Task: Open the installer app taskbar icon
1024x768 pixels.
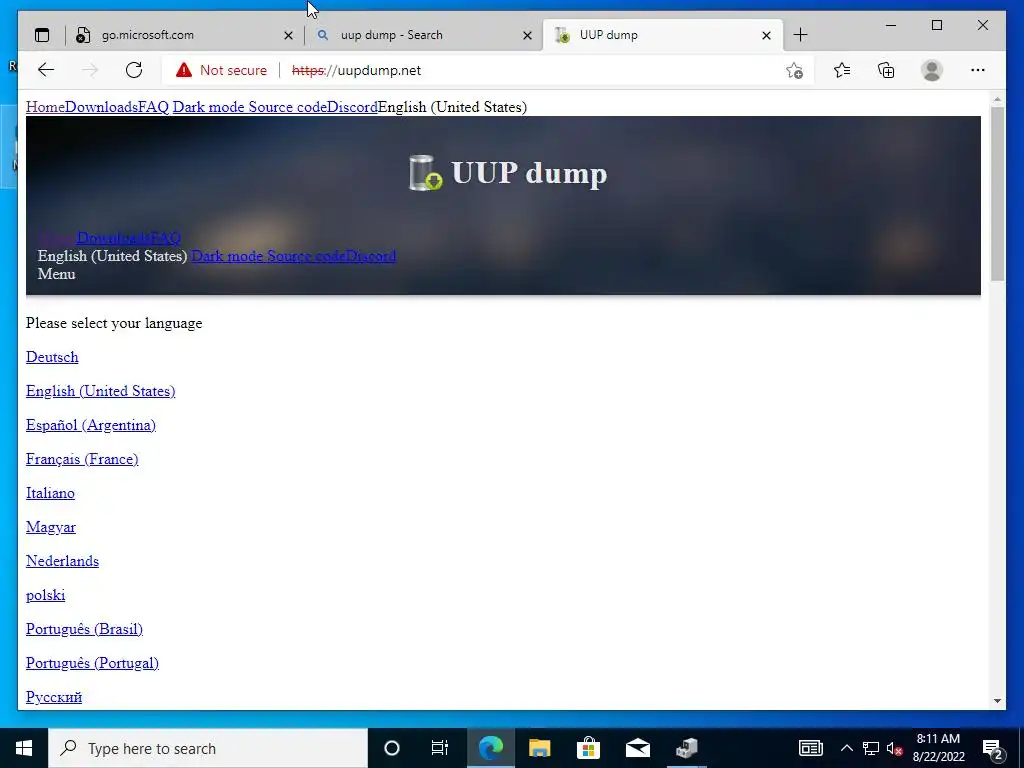Action: click(x=686, y=748)
